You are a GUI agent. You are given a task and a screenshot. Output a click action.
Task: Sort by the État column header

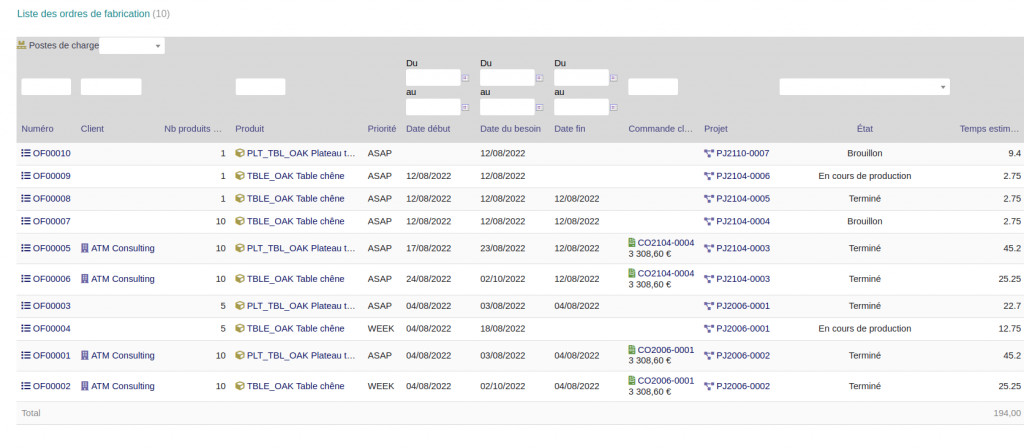coord(864,129)
